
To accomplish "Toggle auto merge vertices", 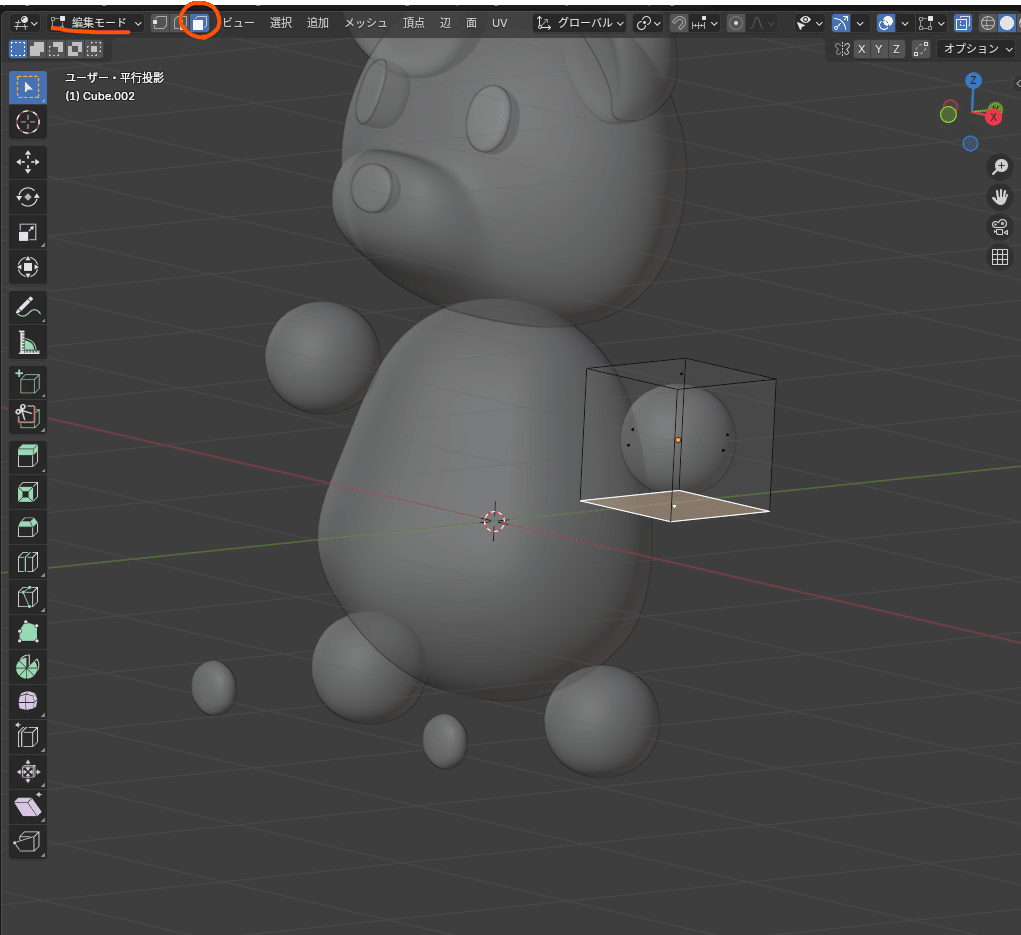I will pos(921,49).
